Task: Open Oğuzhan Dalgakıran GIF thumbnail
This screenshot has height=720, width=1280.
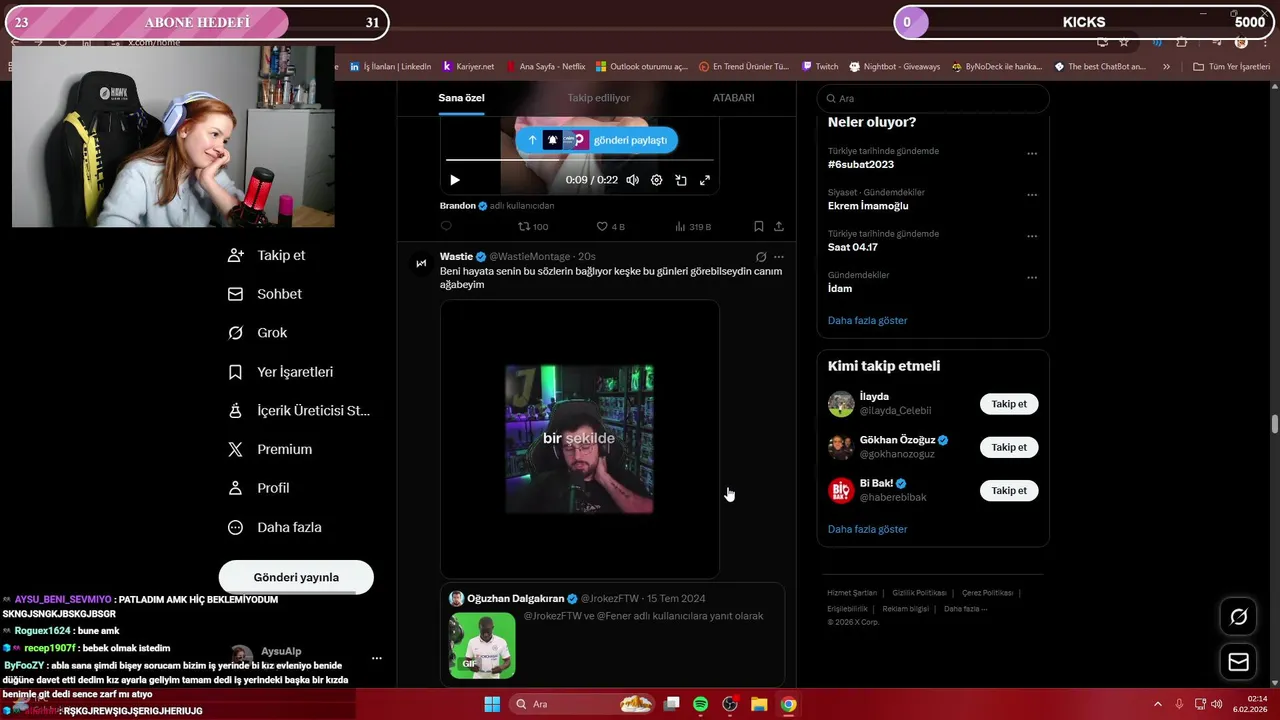Action: 482,645
